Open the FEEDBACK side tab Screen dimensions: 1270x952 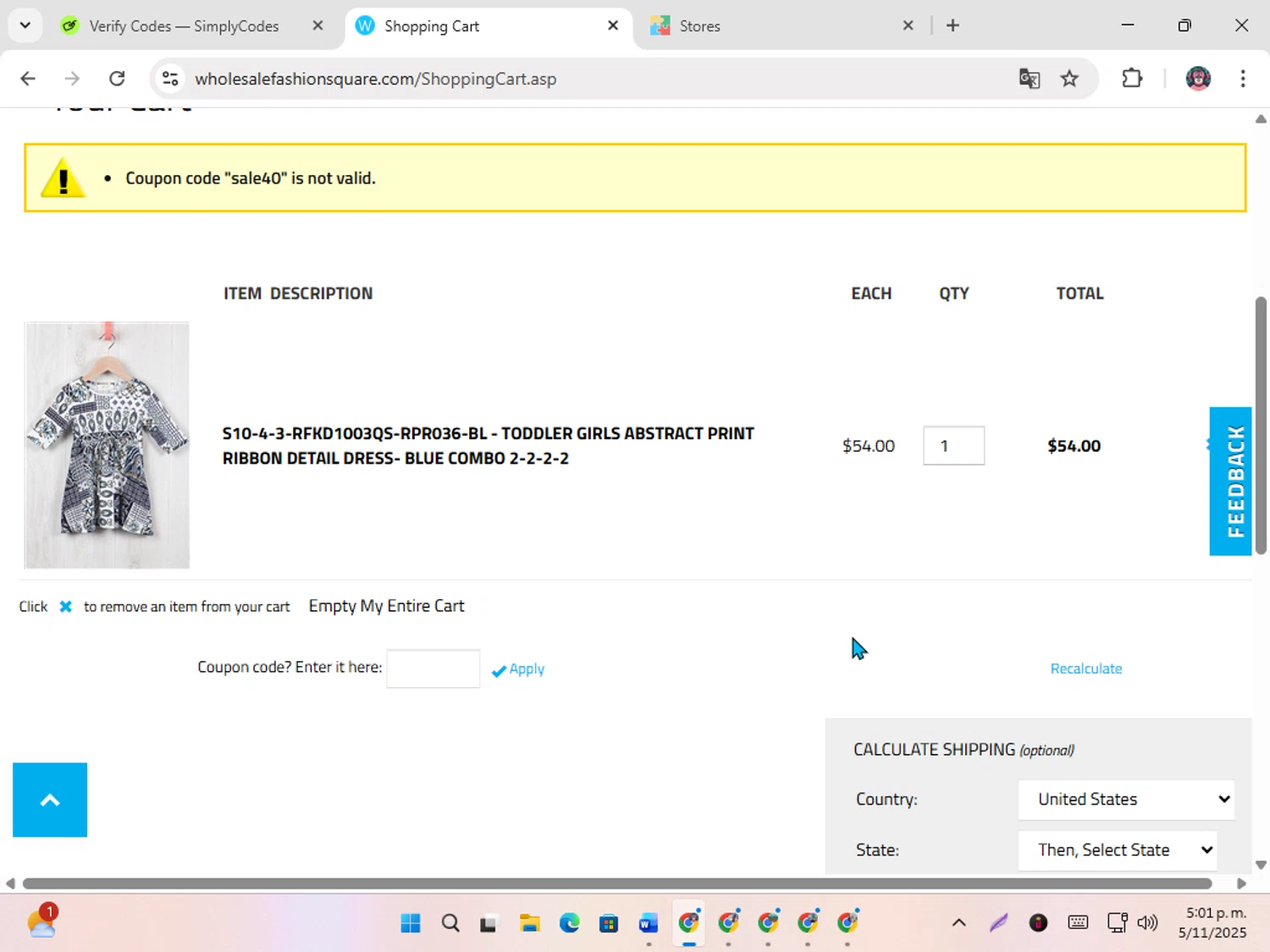click(1230, 481)
